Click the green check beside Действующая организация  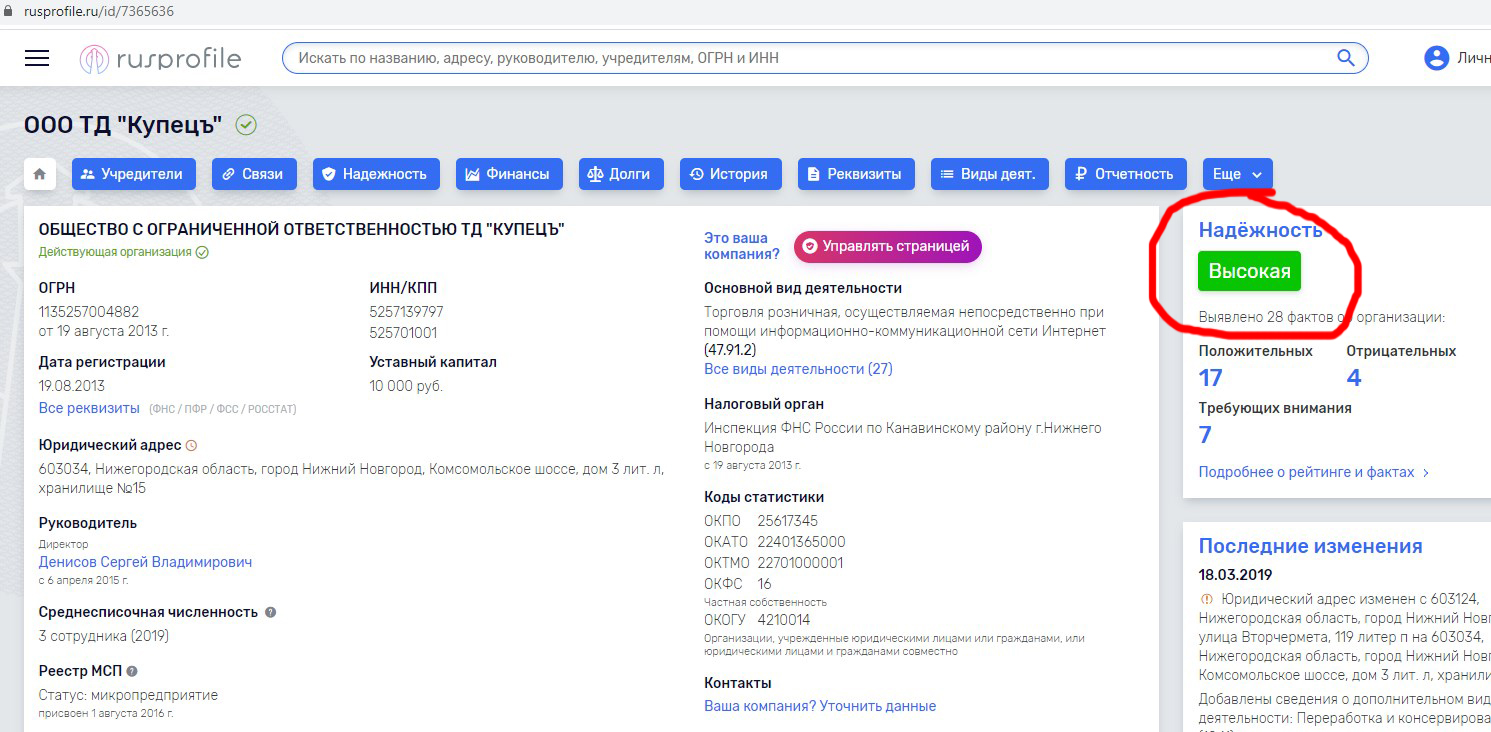coord(202,252)
